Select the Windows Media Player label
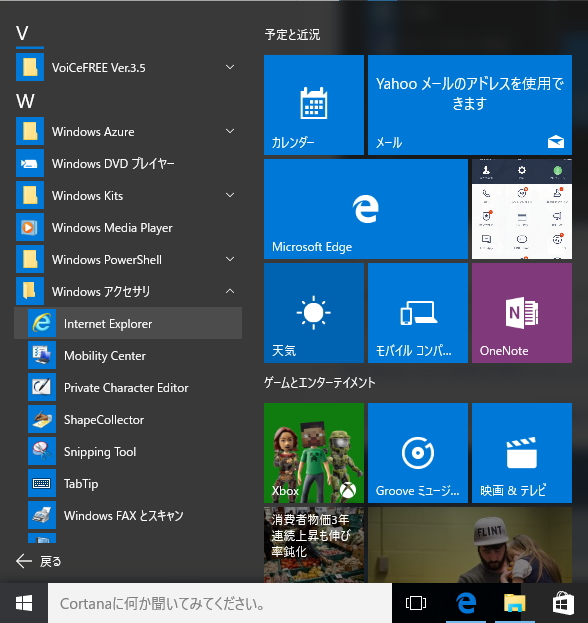This screenshot has height=623, width=588. coord(112,228)
